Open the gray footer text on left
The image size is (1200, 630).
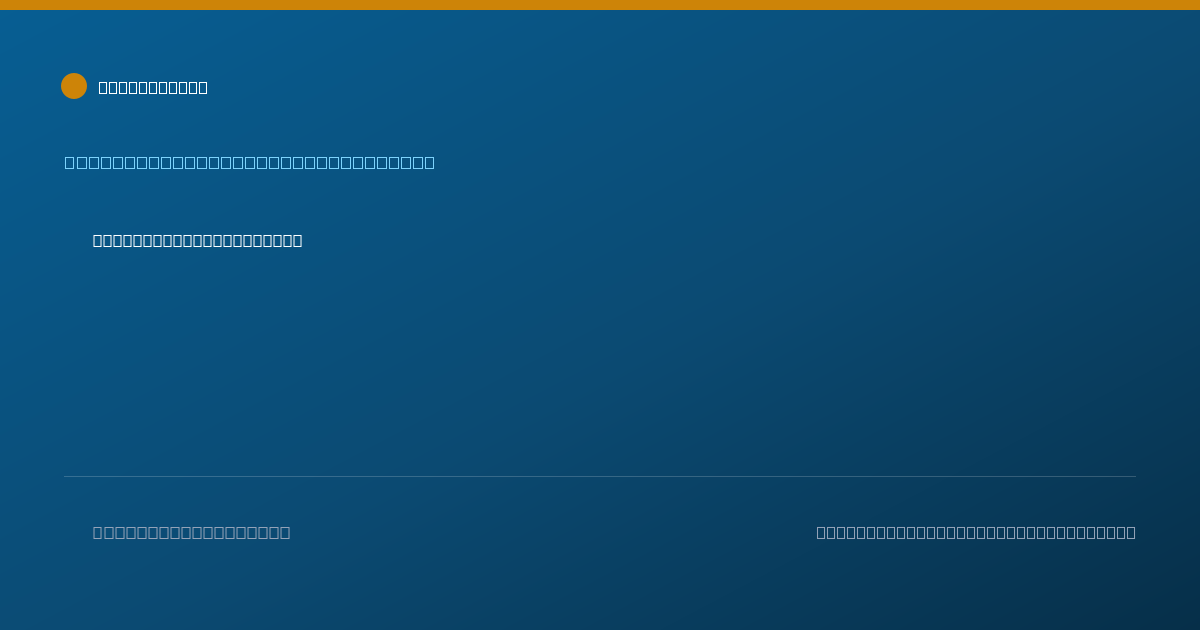click(192, 532)
